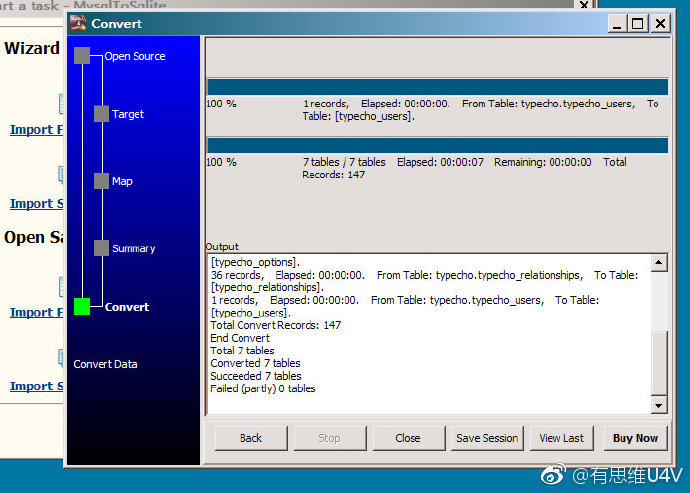Click Save Session button

(487, 438)
